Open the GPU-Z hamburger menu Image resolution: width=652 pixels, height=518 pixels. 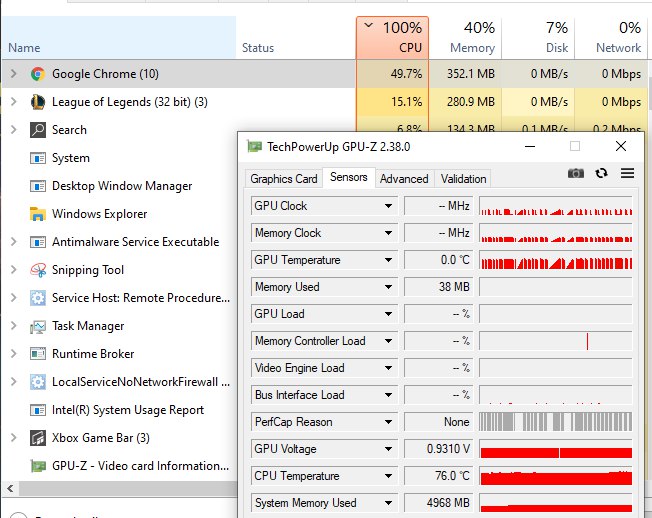coord(627,173)
